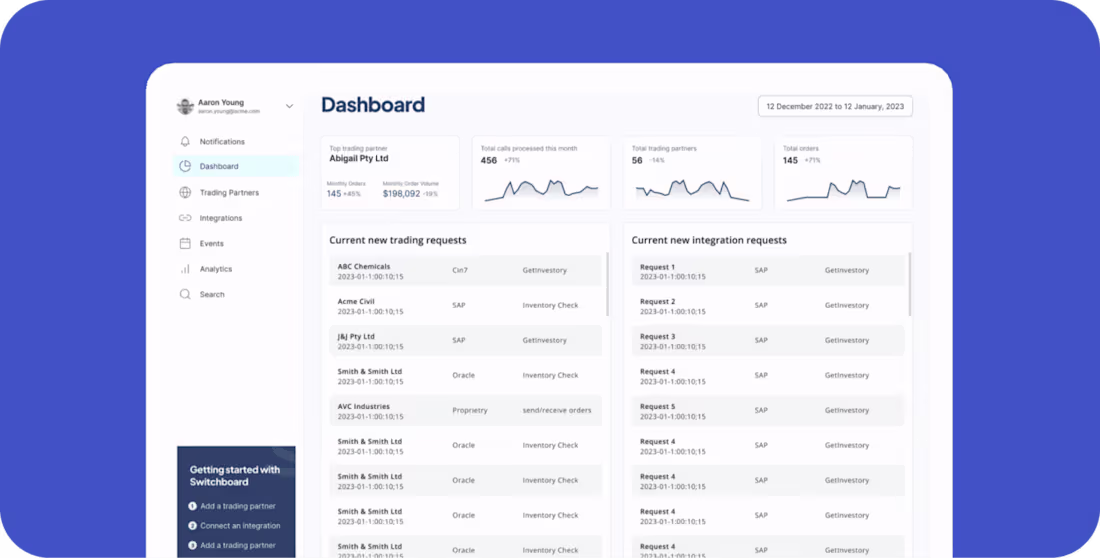
Task: Click the Trading Partners globe icon
Action: pos(185,192)
